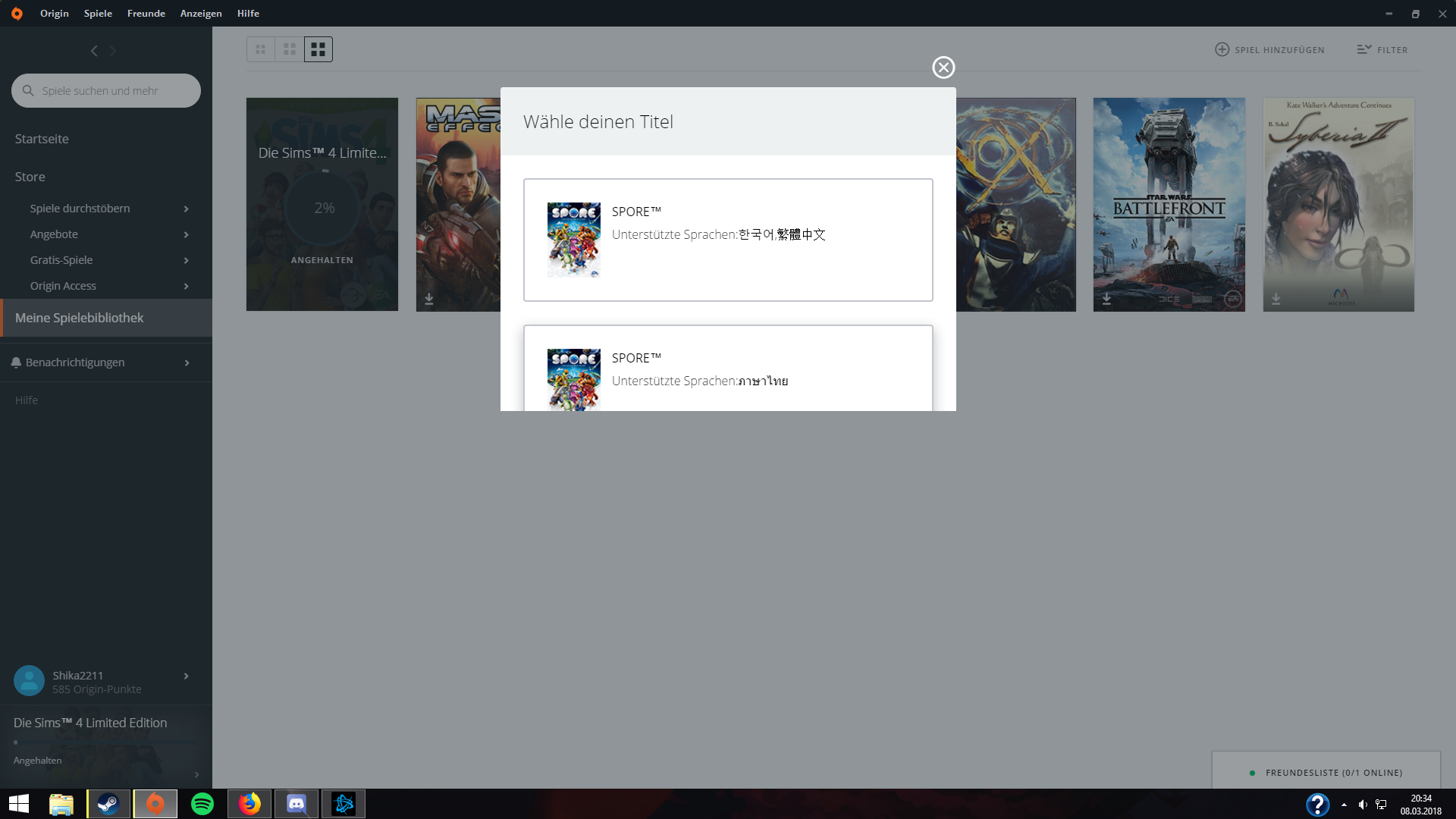Open the Anzeigen menu

tap(201, 13)
